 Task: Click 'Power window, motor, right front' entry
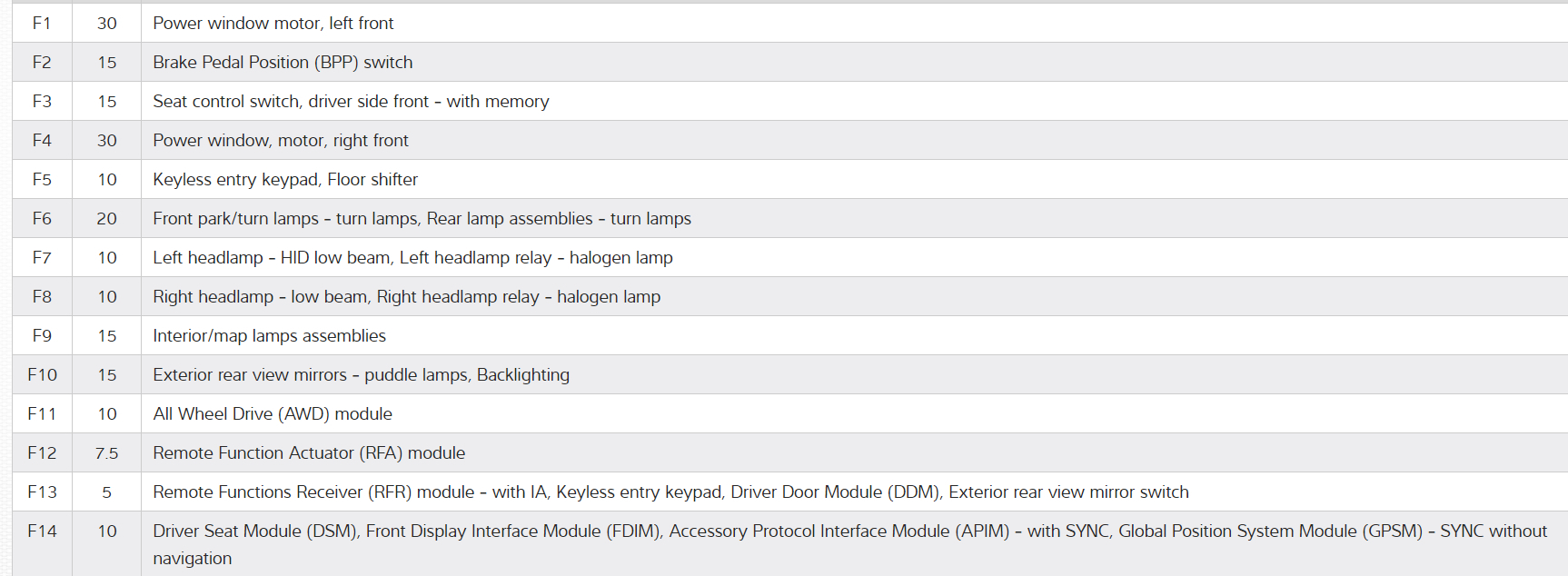[x=281, y=141]
